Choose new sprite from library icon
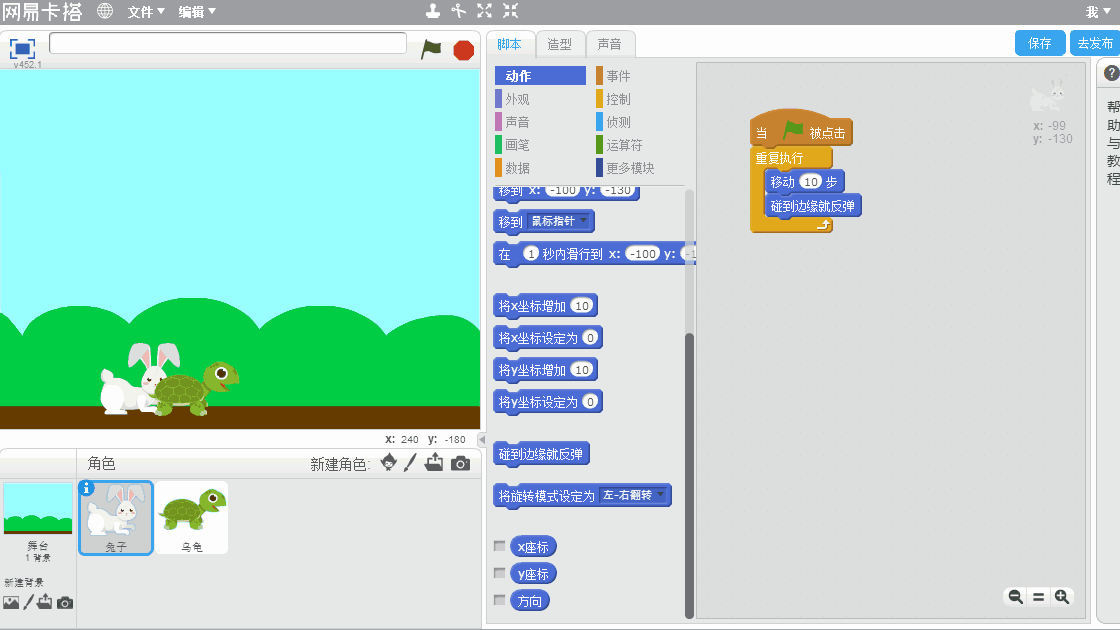 388,463
